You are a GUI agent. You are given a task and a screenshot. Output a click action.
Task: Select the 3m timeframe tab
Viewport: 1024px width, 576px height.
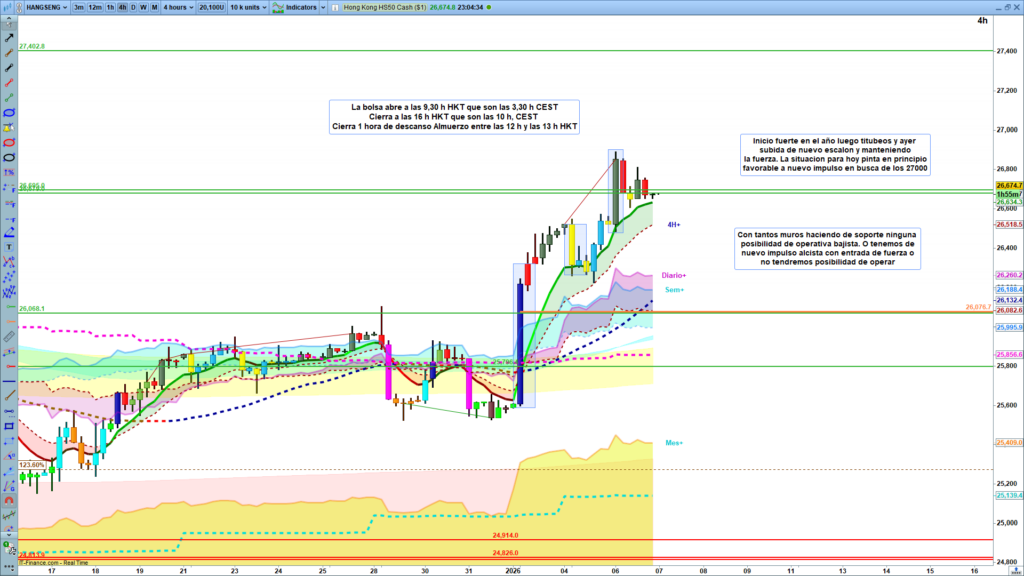(78, 7)
